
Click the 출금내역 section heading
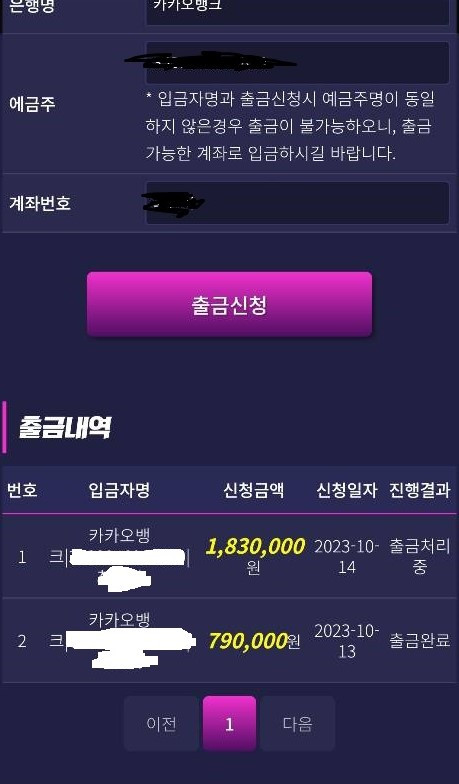[64, 428]
